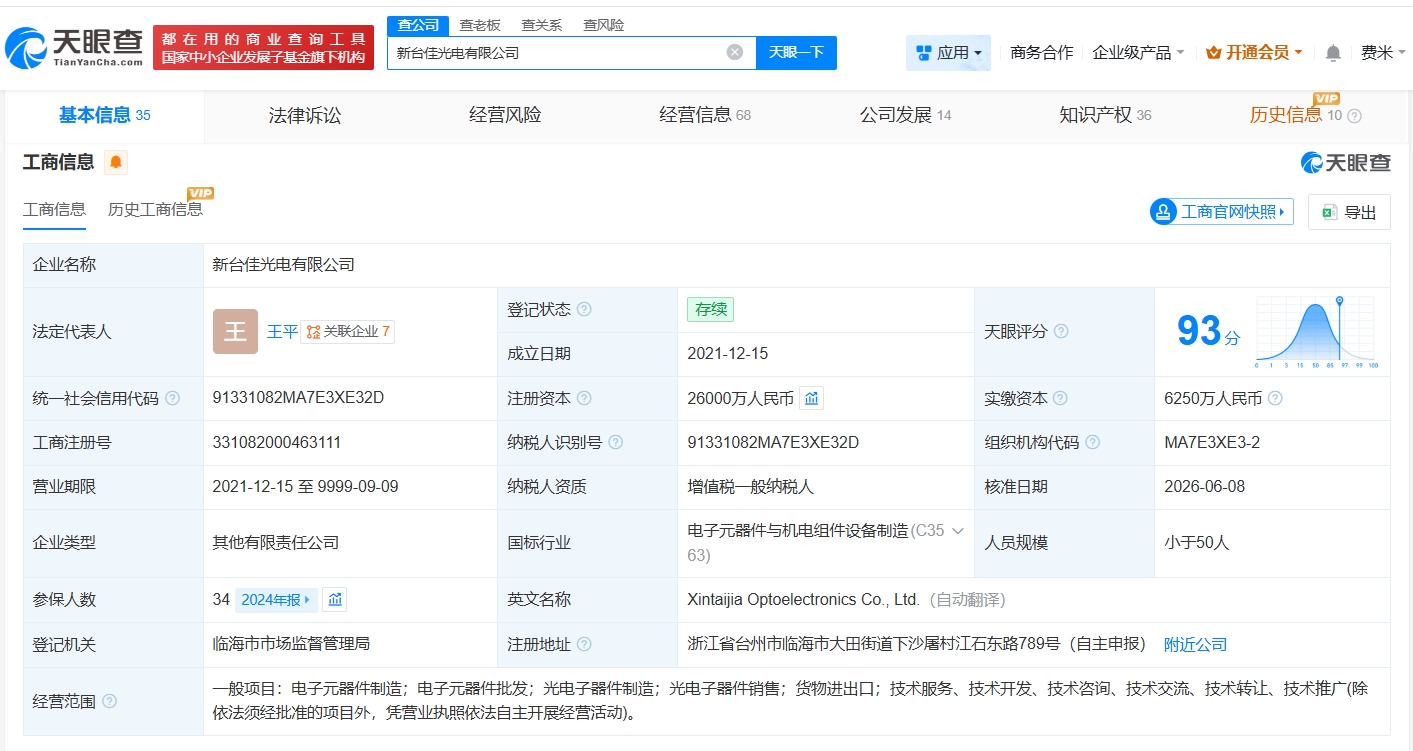Screen dimensions: 1413x751
Task: Click the help icon next to 注册地址
Action: (584, 645)
